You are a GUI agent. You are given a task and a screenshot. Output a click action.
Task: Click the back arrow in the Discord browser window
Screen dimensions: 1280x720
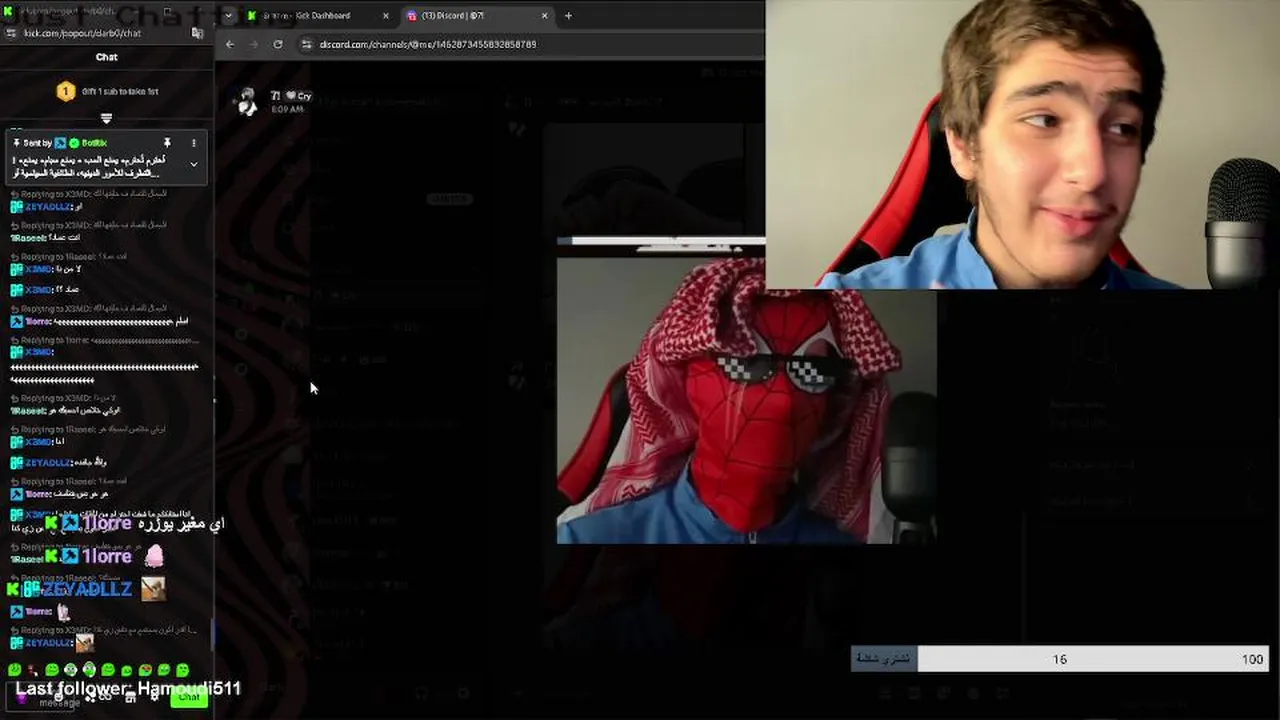(230, 44)
